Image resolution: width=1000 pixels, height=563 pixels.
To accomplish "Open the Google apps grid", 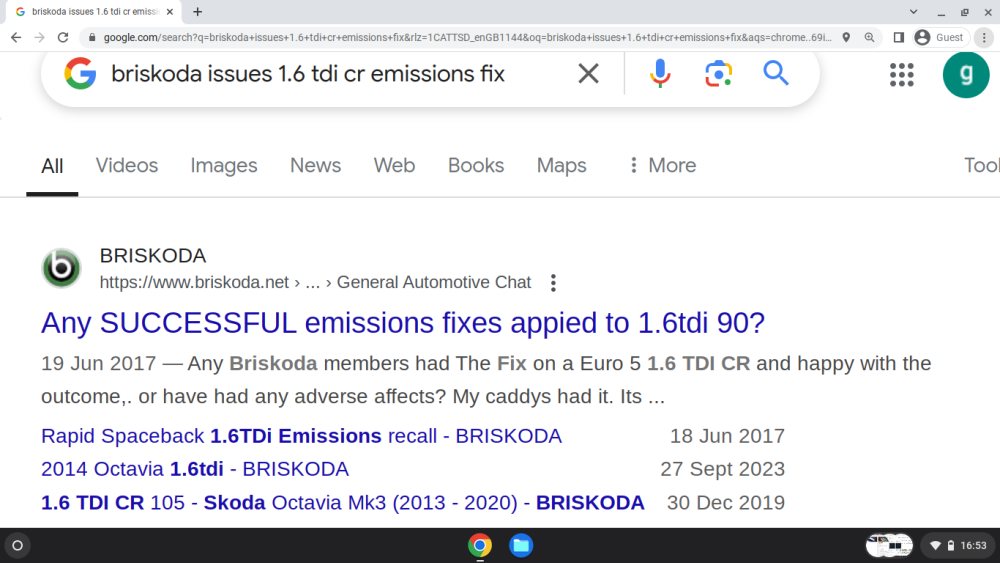I will click(901, 75).
